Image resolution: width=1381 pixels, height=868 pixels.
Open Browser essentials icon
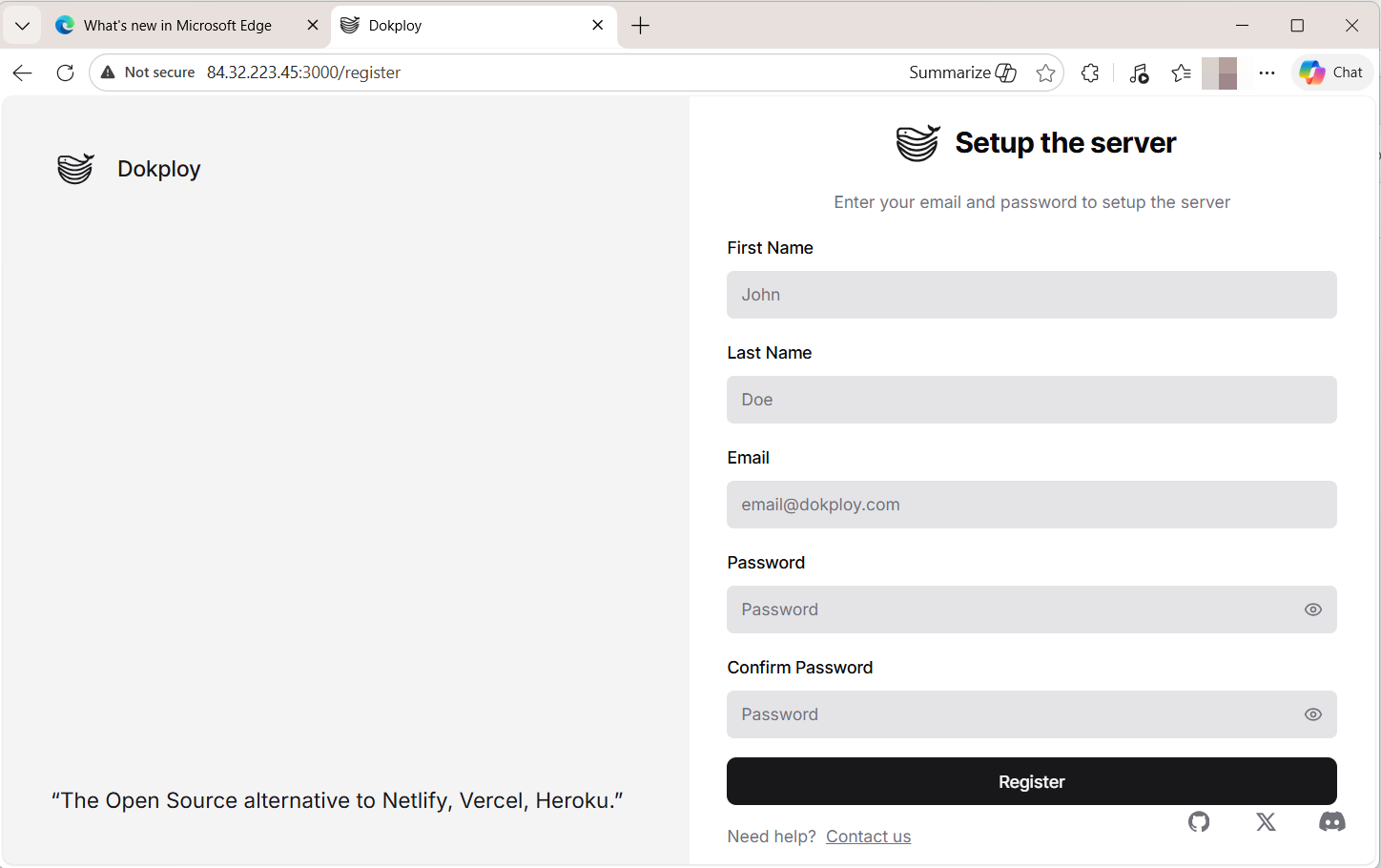point(1139,72)
